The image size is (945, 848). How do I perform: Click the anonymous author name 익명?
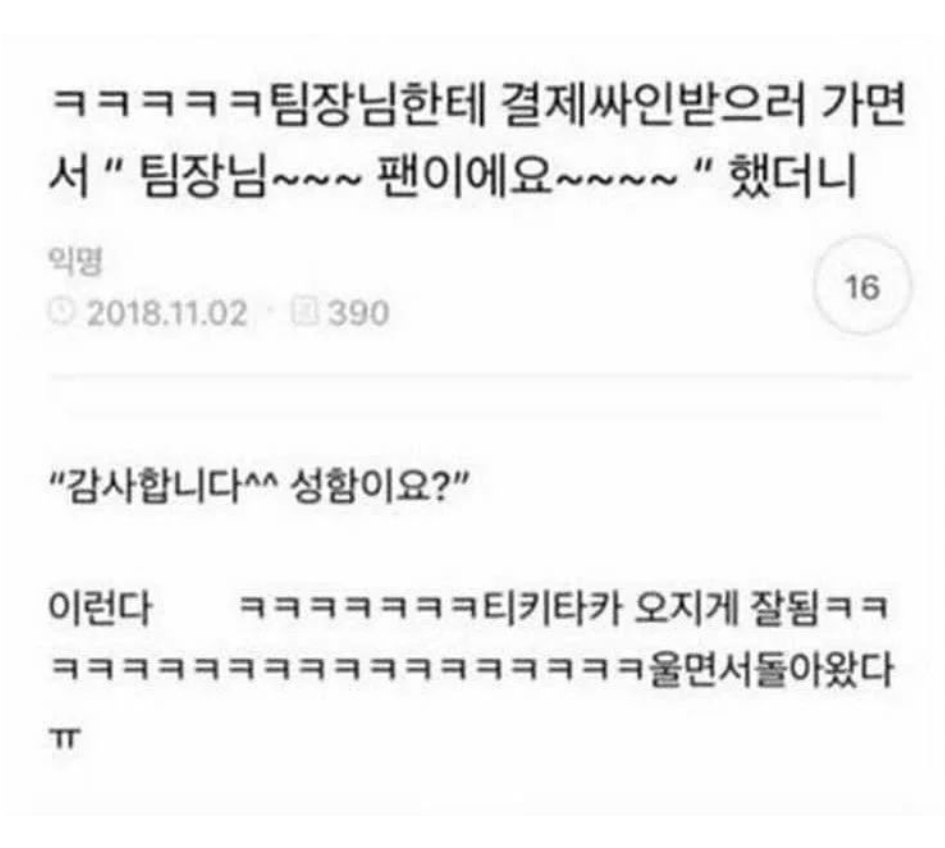(75, 261)
